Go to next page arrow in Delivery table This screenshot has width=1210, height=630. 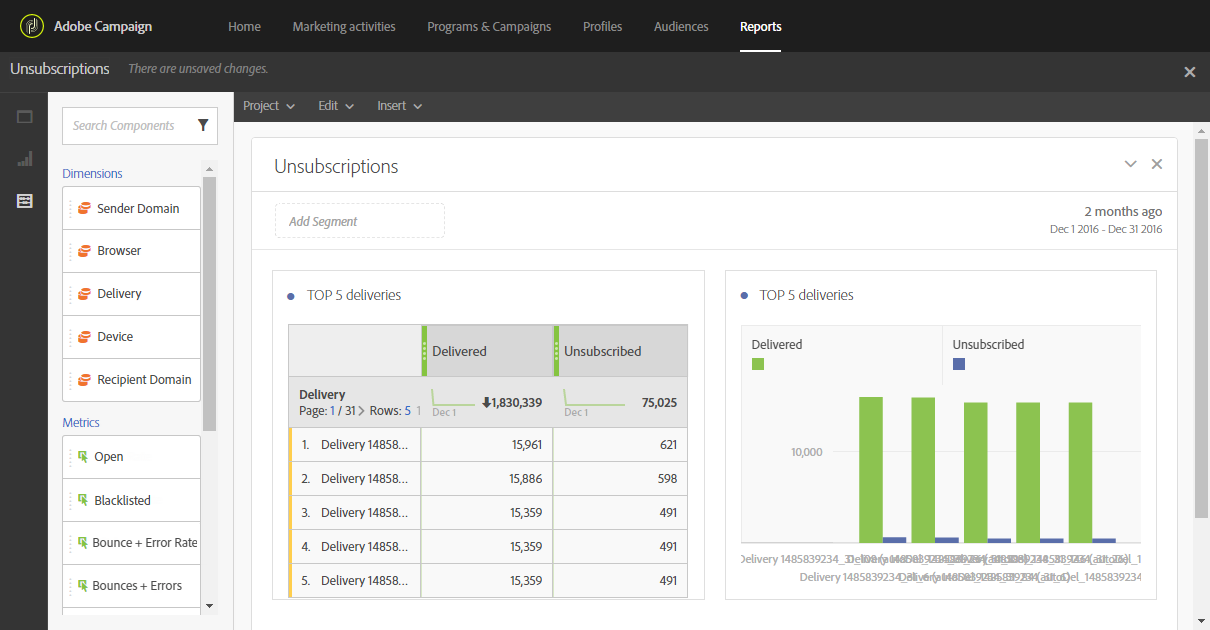361,411
